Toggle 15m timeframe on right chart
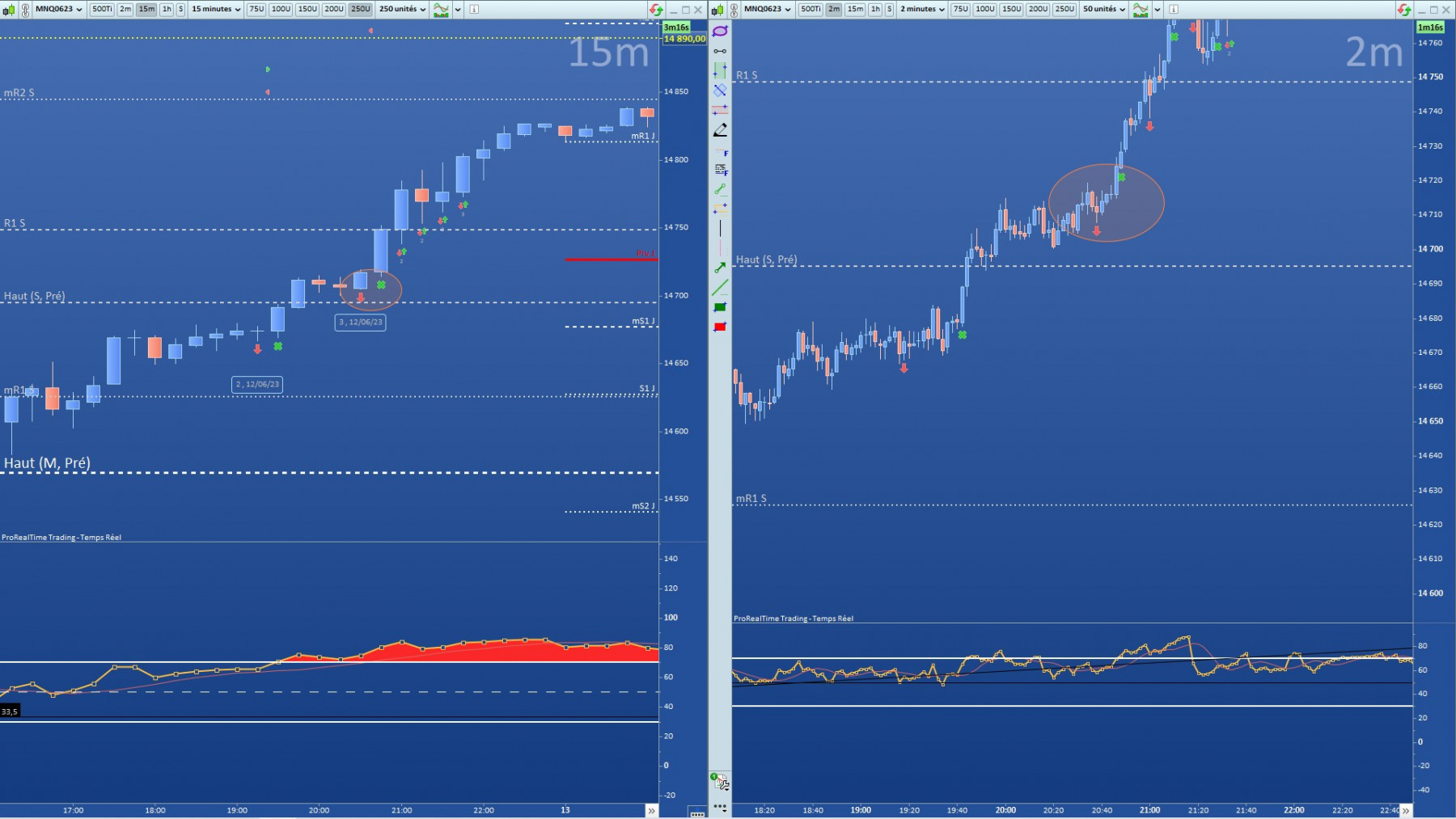1456x819 pixels. [x=855, y=9]
